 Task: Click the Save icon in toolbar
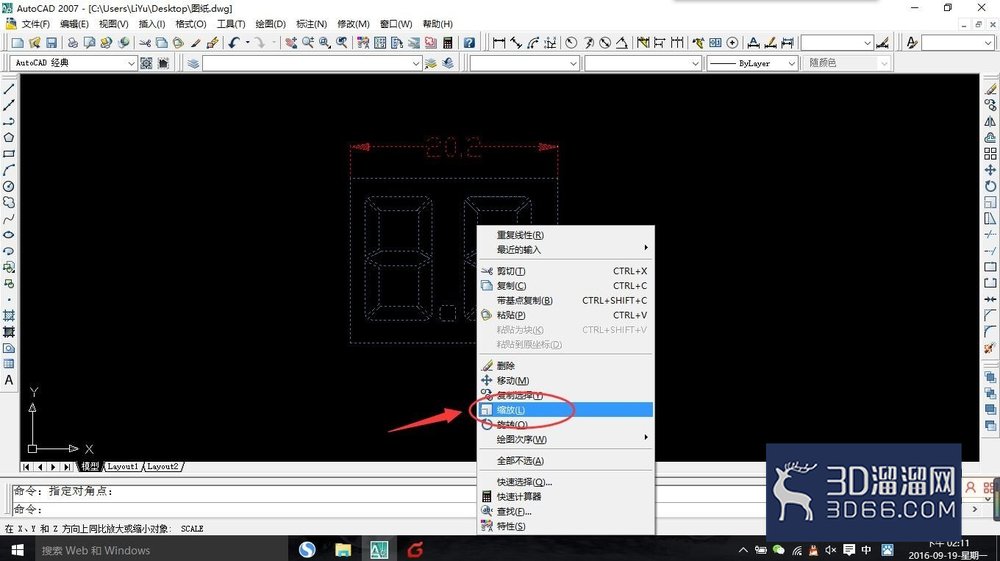click(x=52, y=43)
